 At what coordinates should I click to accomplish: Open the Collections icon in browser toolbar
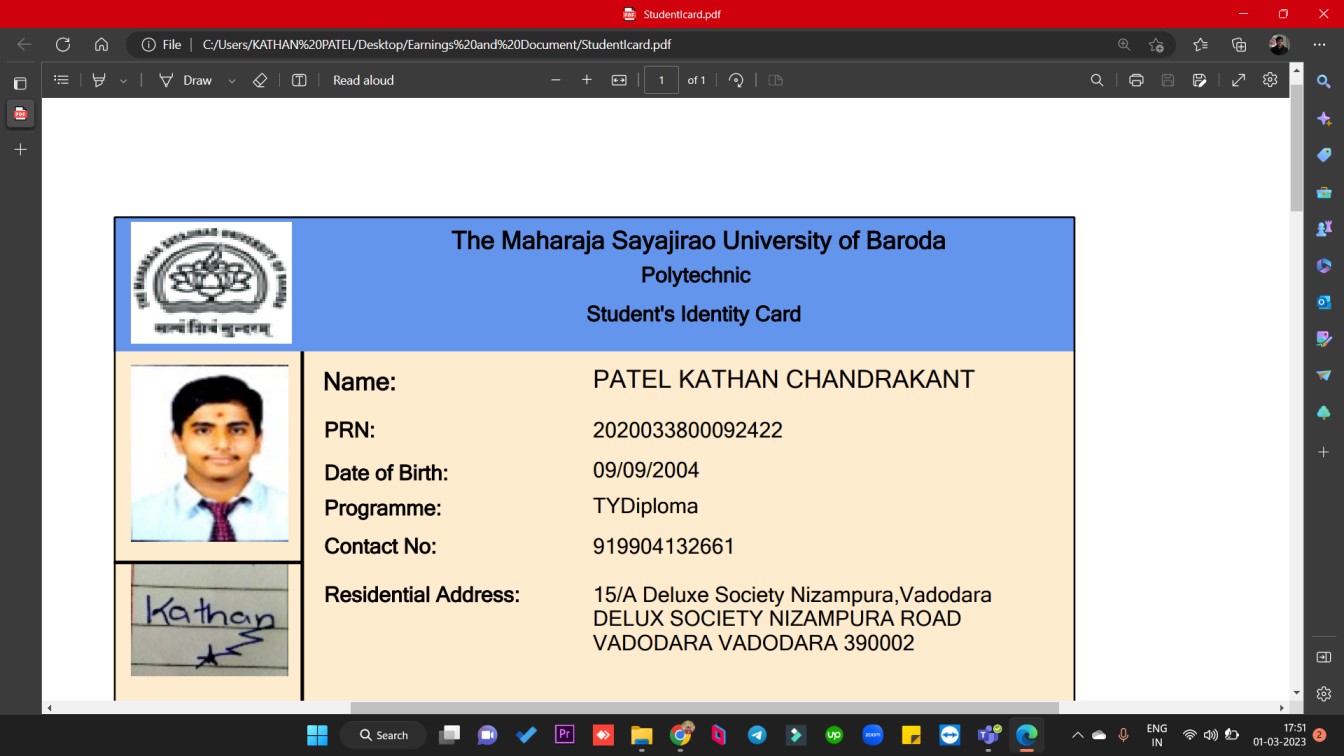point(1239,44)
